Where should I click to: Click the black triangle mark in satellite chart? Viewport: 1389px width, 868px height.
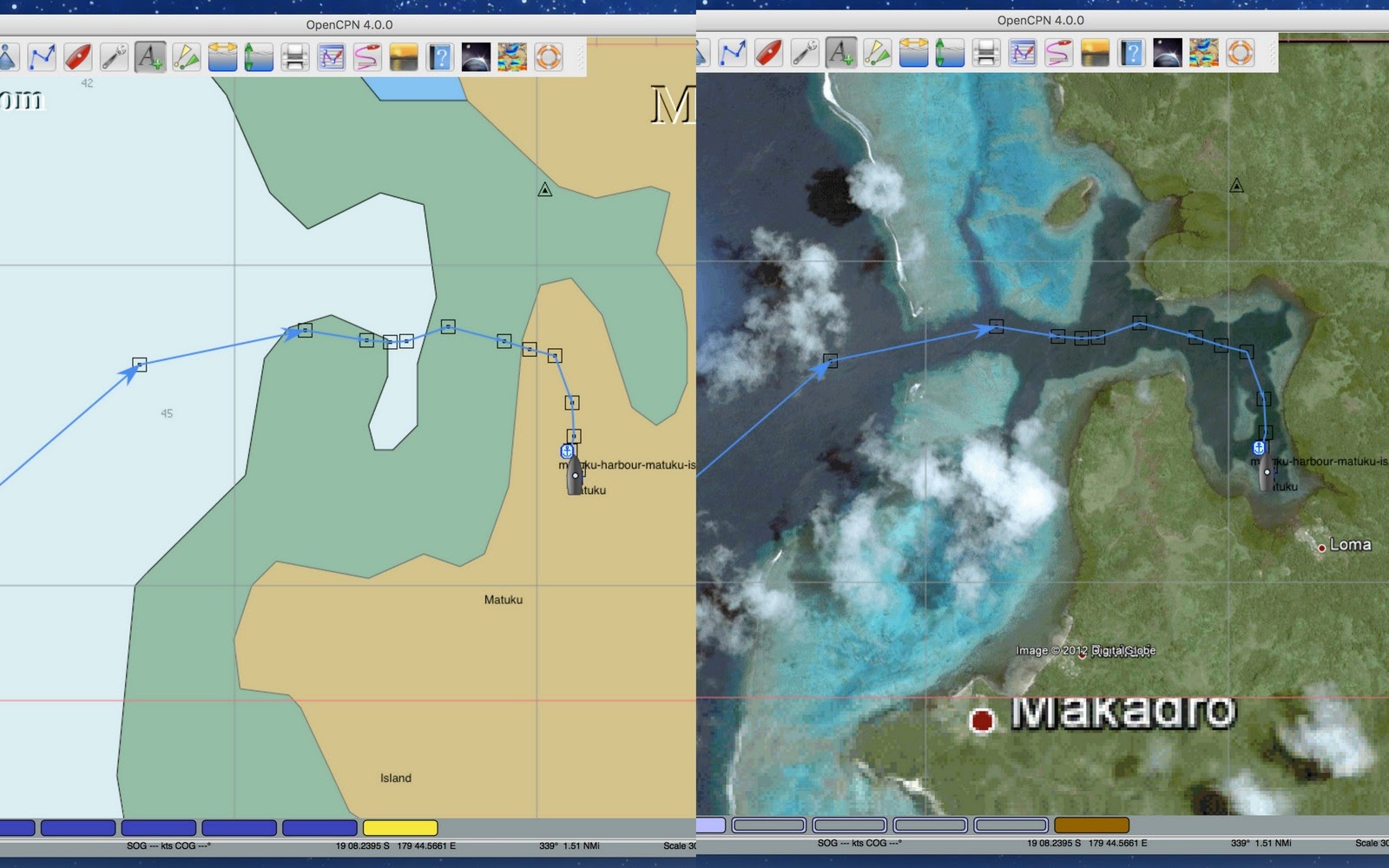pyautogui.click(x=1237, y=185)
